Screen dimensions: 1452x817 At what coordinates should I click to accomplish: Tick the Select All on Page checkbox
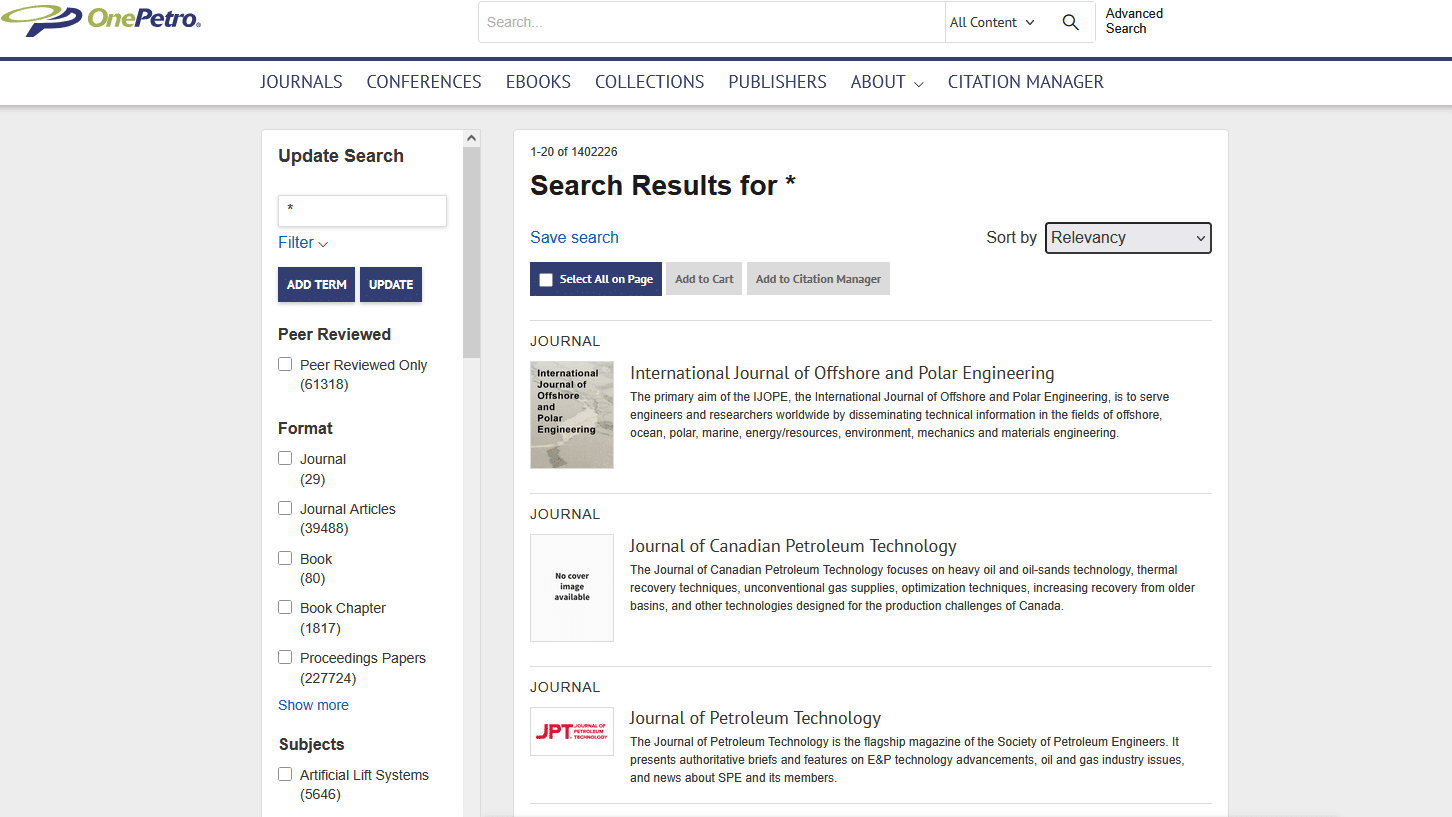pos(546,280)
